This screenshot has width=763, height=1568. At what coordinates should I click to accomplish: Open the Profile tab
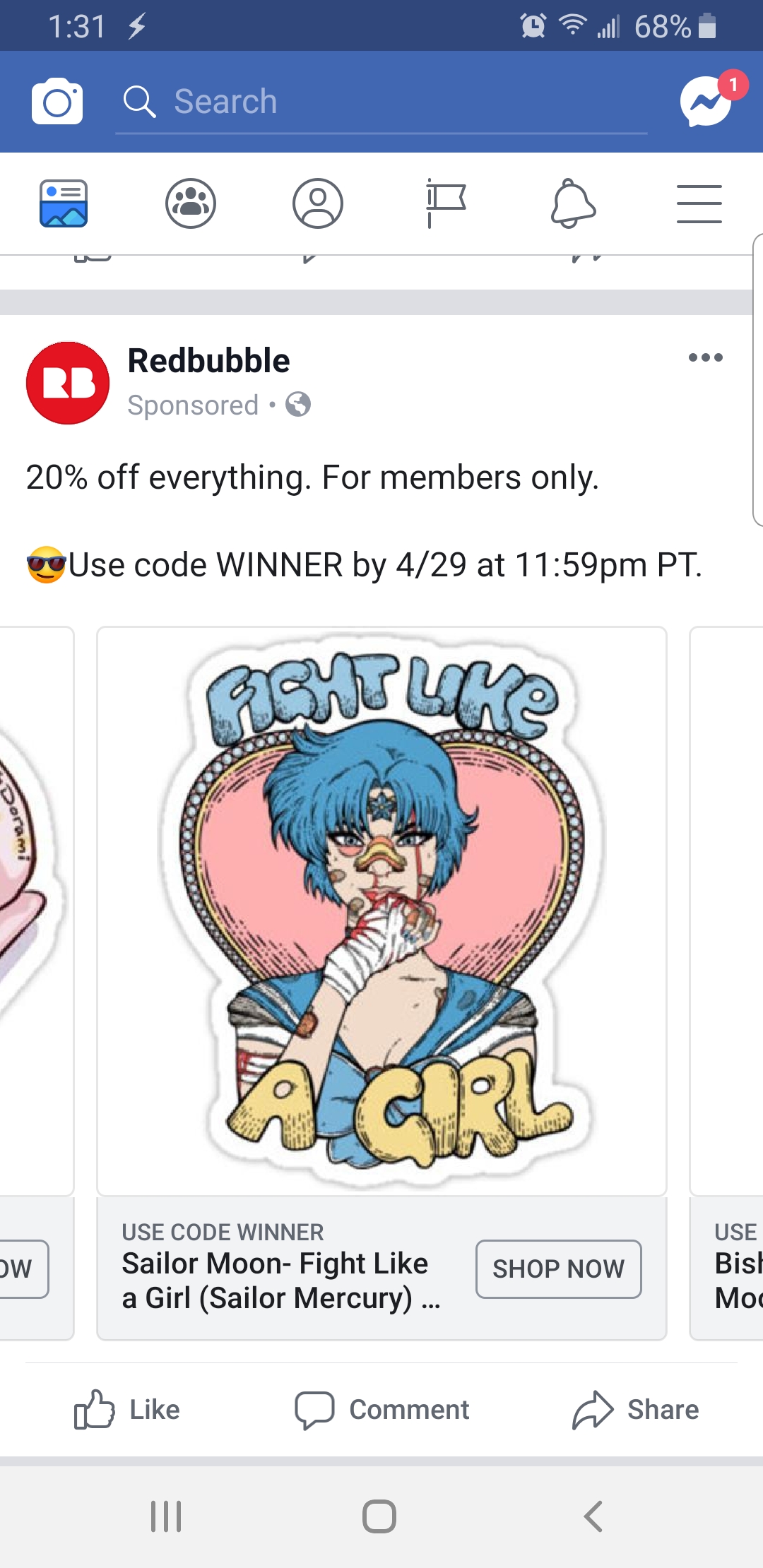318,203
